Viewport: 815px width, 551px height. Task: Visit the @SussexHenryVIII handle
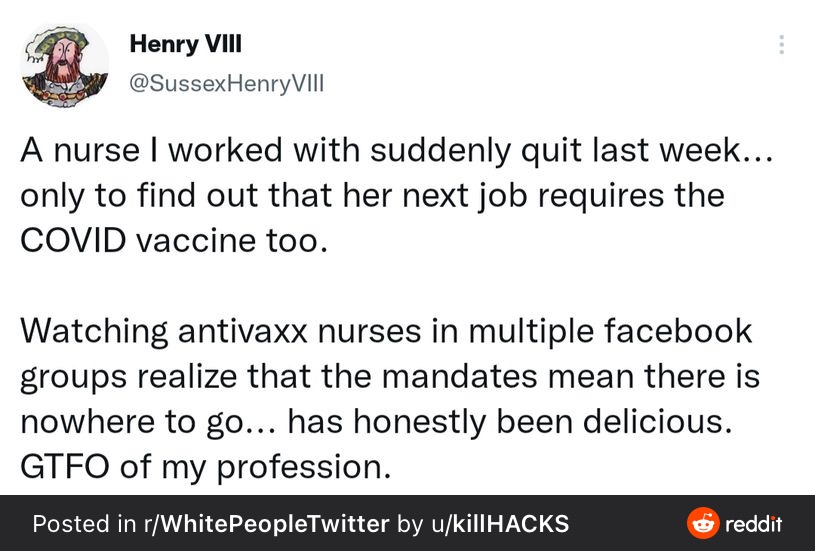tap(226, 83)
